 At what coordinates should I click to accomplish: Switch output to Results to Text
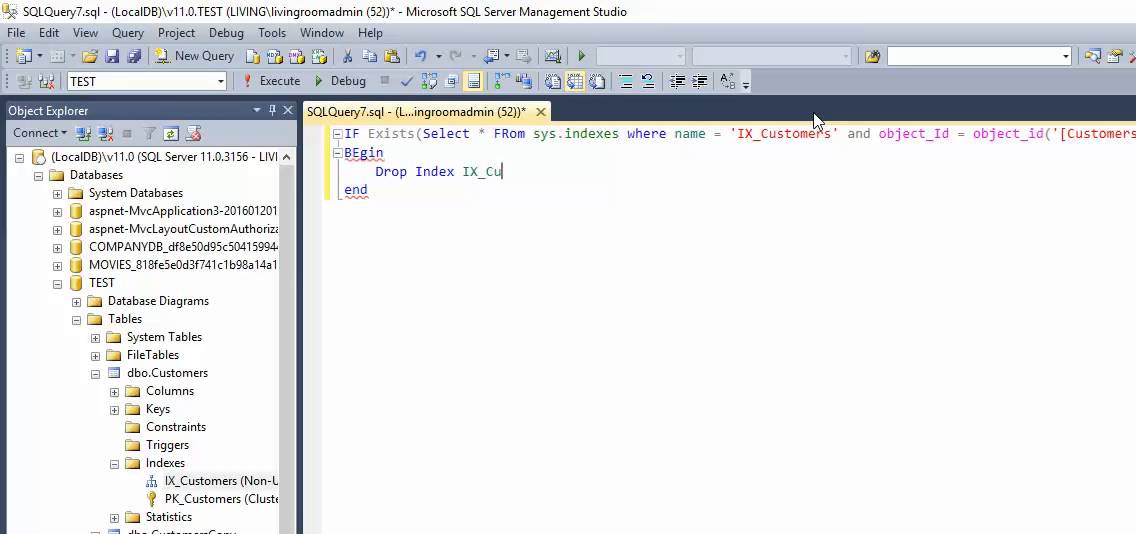point(553,81)
